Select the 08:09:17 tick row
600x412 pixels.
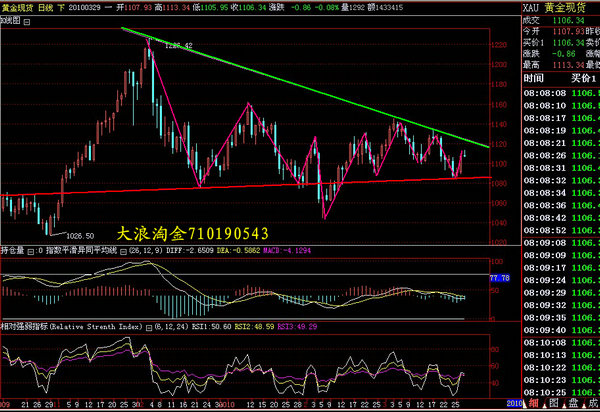point(561,268)
